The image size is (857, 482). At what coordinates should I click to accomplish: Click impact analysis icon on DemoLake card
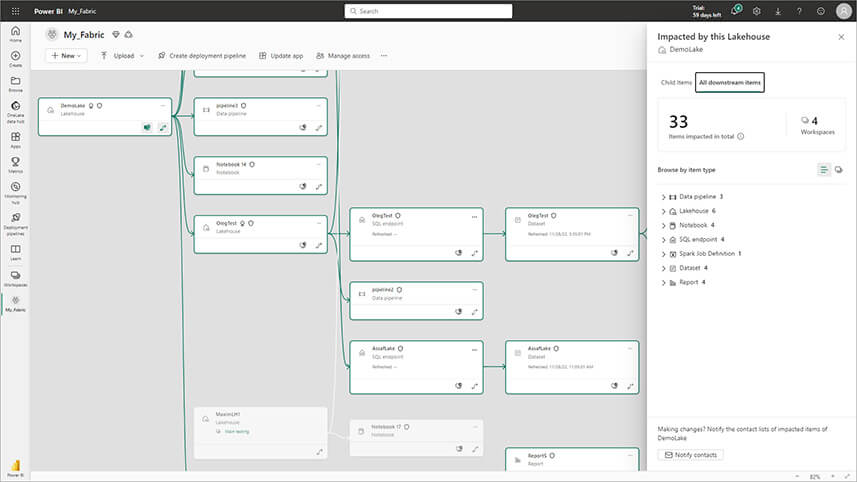click(x=146, y=128)
